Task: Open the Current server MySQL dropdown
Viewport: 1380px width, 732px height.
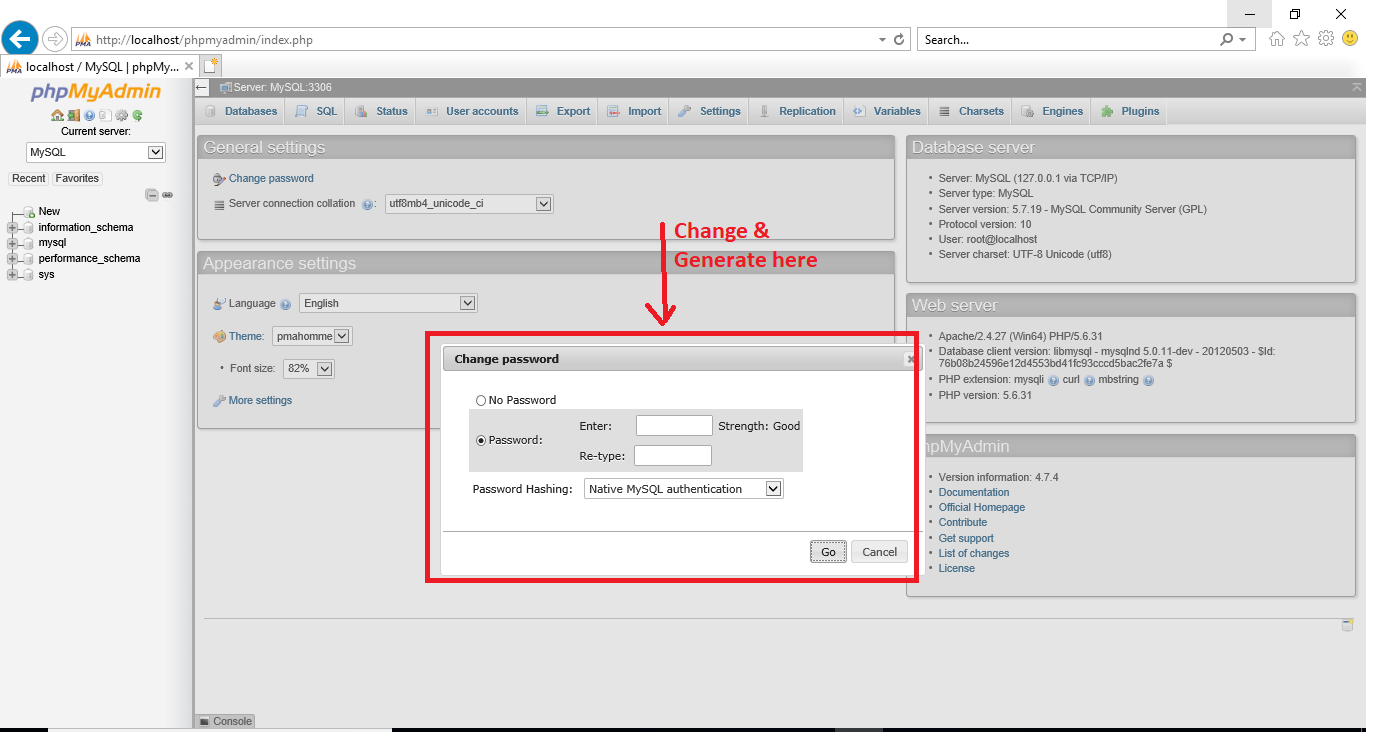Action: pyautogui.click(x=96, y=153)
